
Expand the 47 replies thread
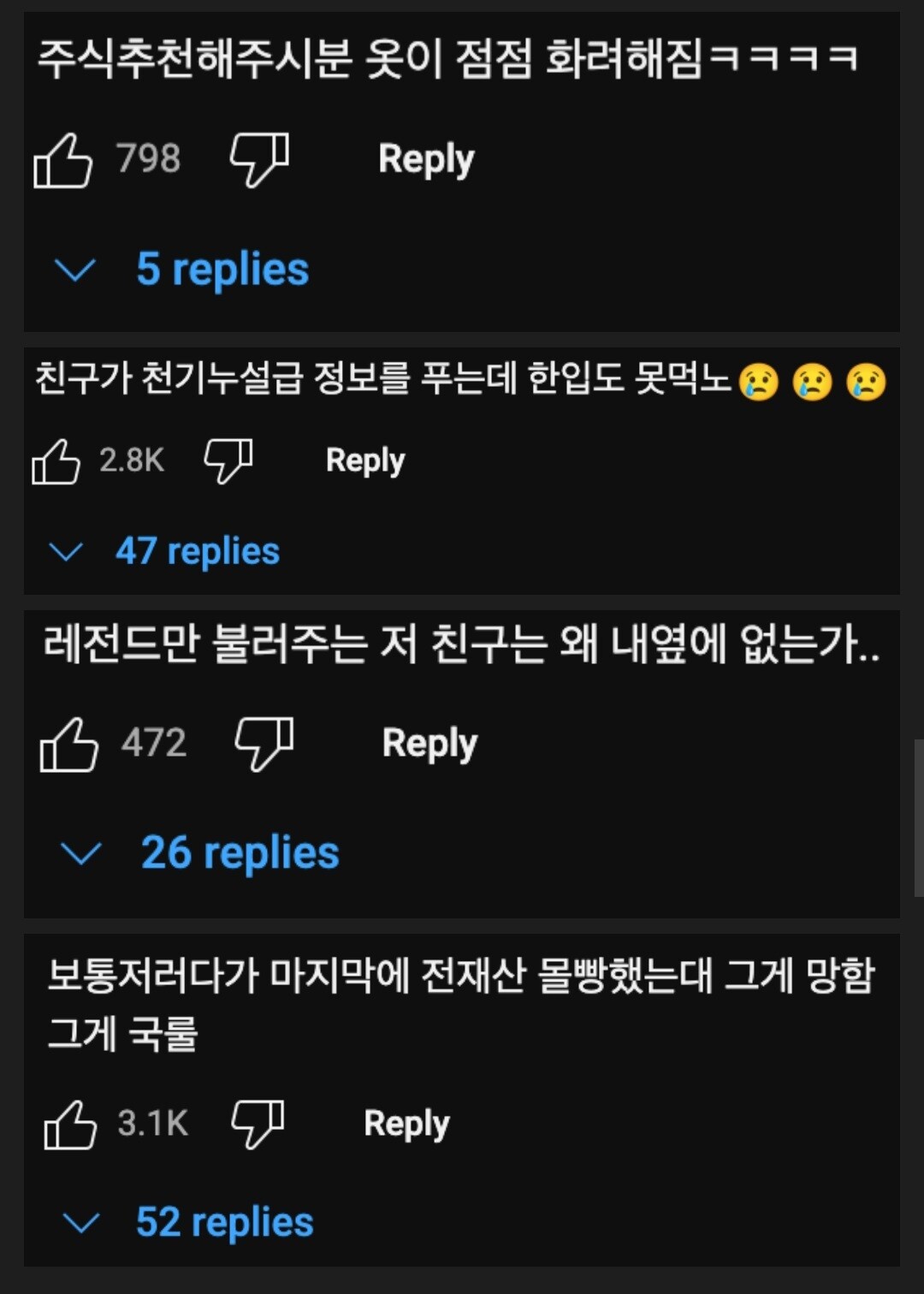165,551
